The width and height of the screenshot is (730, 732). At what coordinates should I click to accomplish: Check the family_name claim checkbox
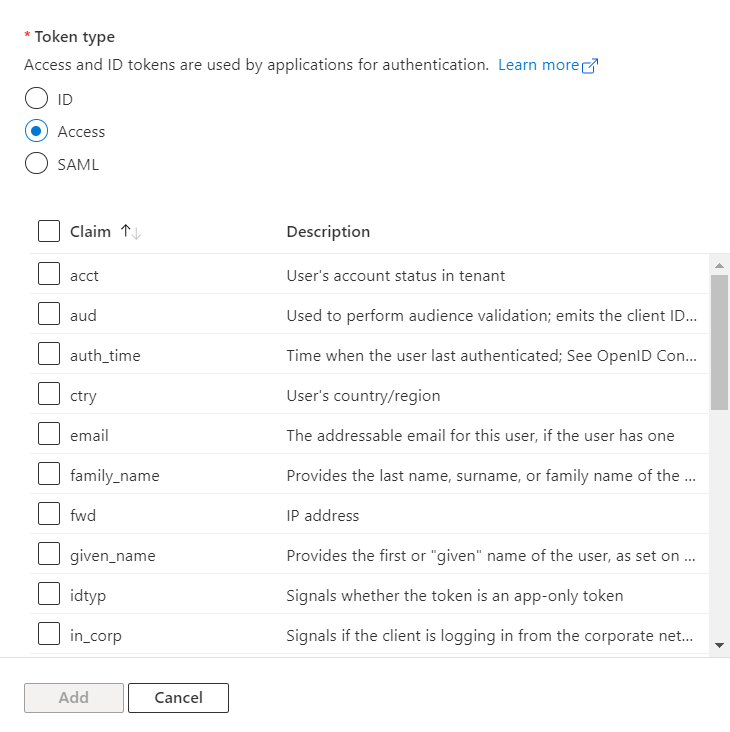tap(49, 474)
